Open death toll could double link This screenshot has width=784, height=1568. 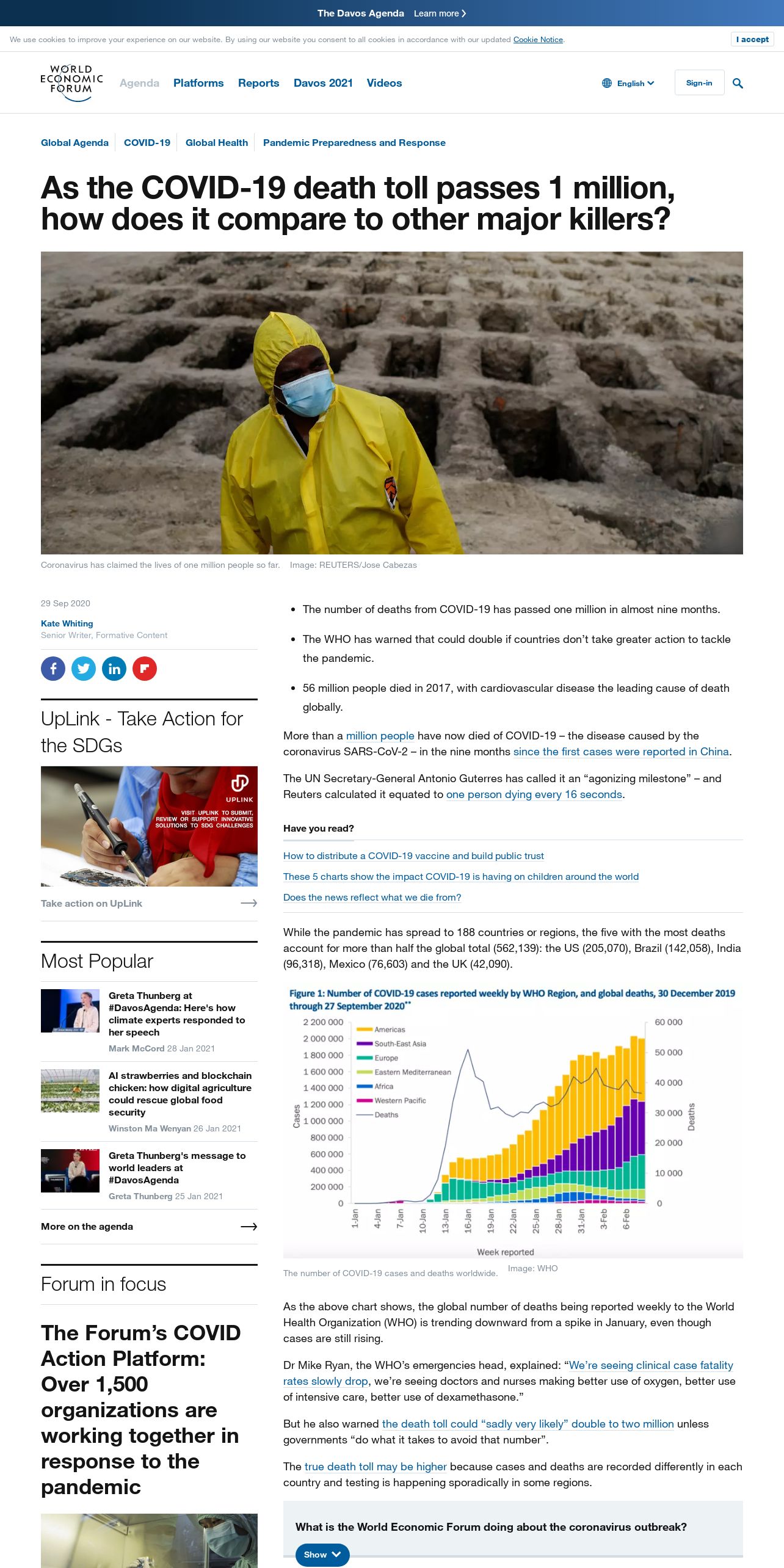(x=528, y=1424)
